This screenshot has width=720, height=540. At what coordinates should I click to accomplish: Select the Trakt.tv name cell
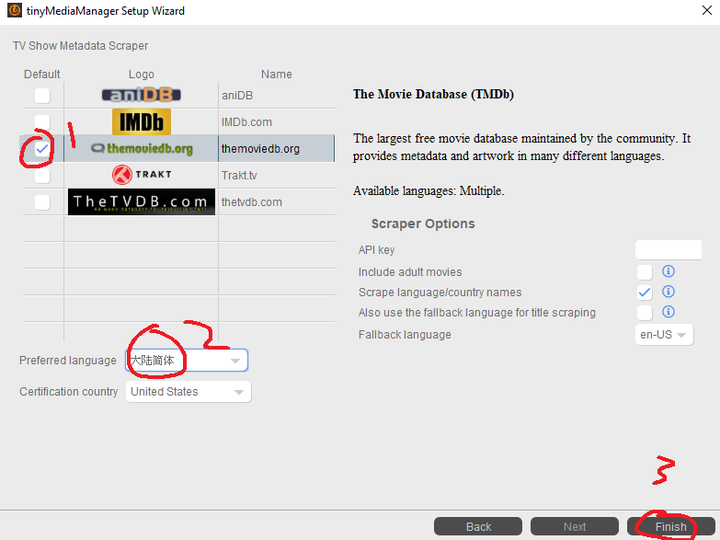coord(277,175)
